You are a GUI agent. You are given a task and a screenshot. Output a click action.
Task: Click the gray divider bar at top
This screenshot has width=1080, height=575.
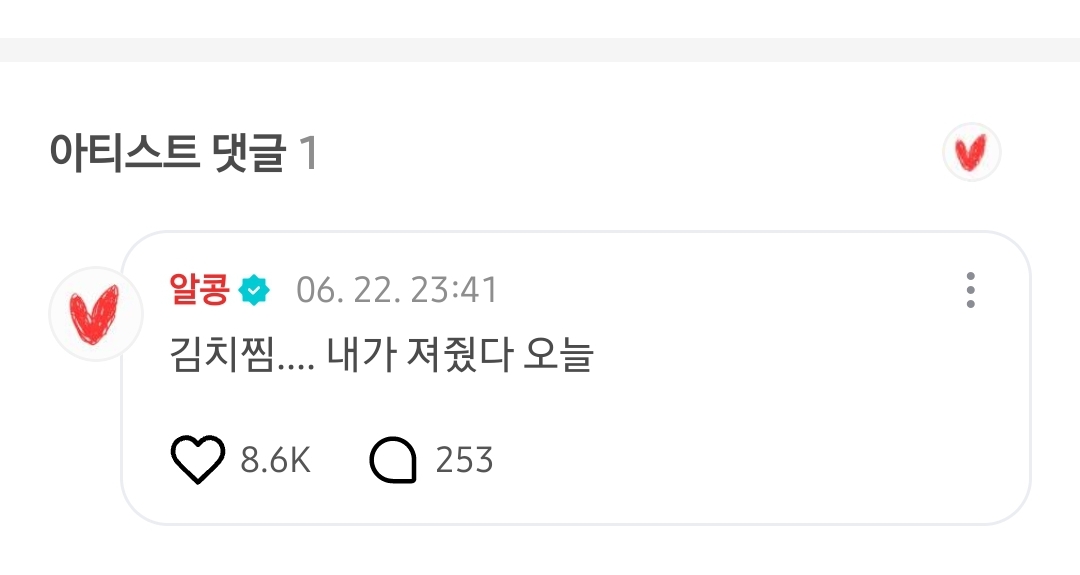[540, 50]
